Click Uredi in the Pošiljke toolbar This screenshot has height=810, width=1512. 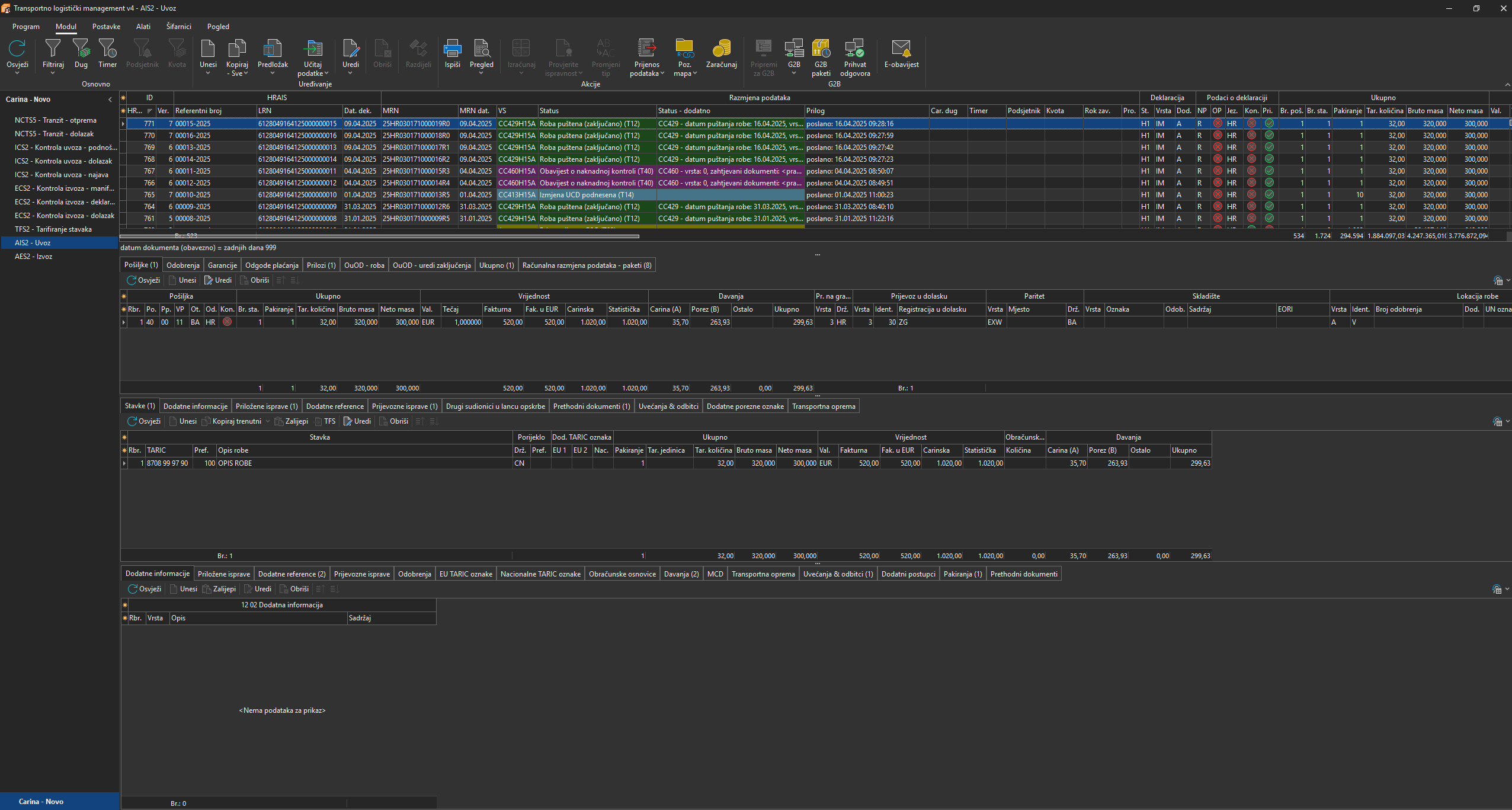(217, 280)
